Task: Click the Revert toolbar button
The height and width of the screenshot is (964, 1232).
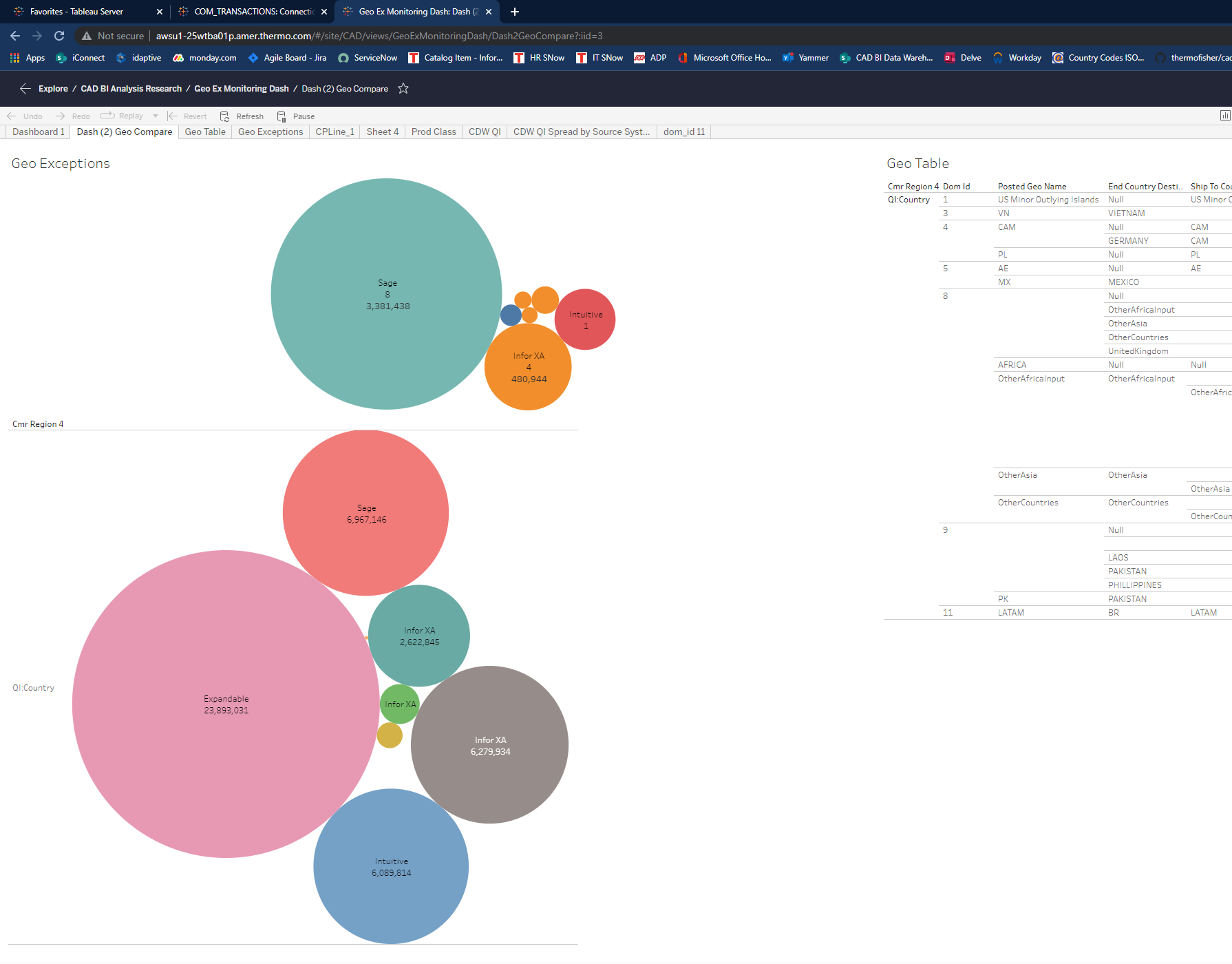Action: click(x=187, y=116)
